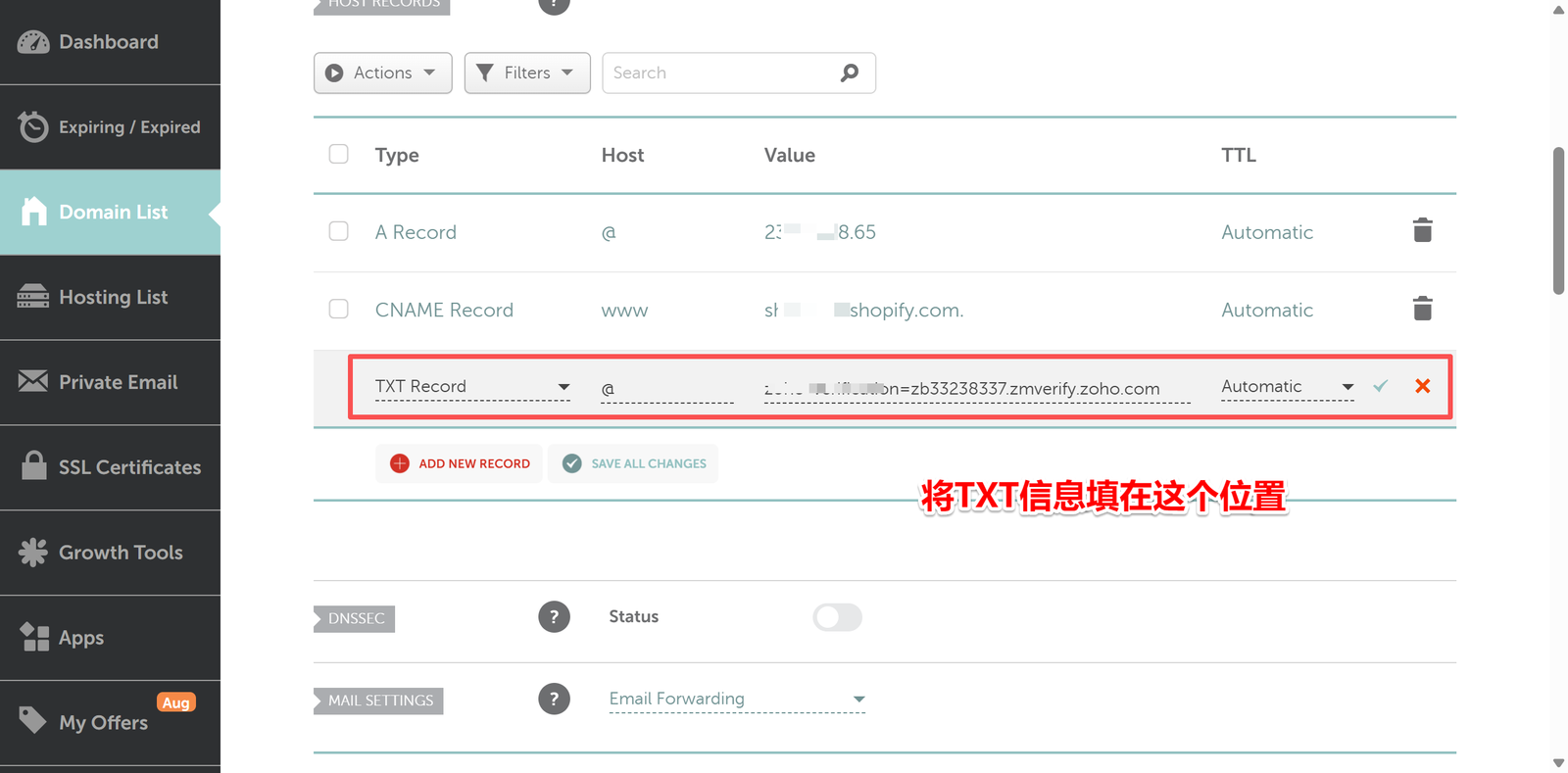Open DNSSEC help question mark
Viewport: 1568px width, 773px height.
[554, 617]
